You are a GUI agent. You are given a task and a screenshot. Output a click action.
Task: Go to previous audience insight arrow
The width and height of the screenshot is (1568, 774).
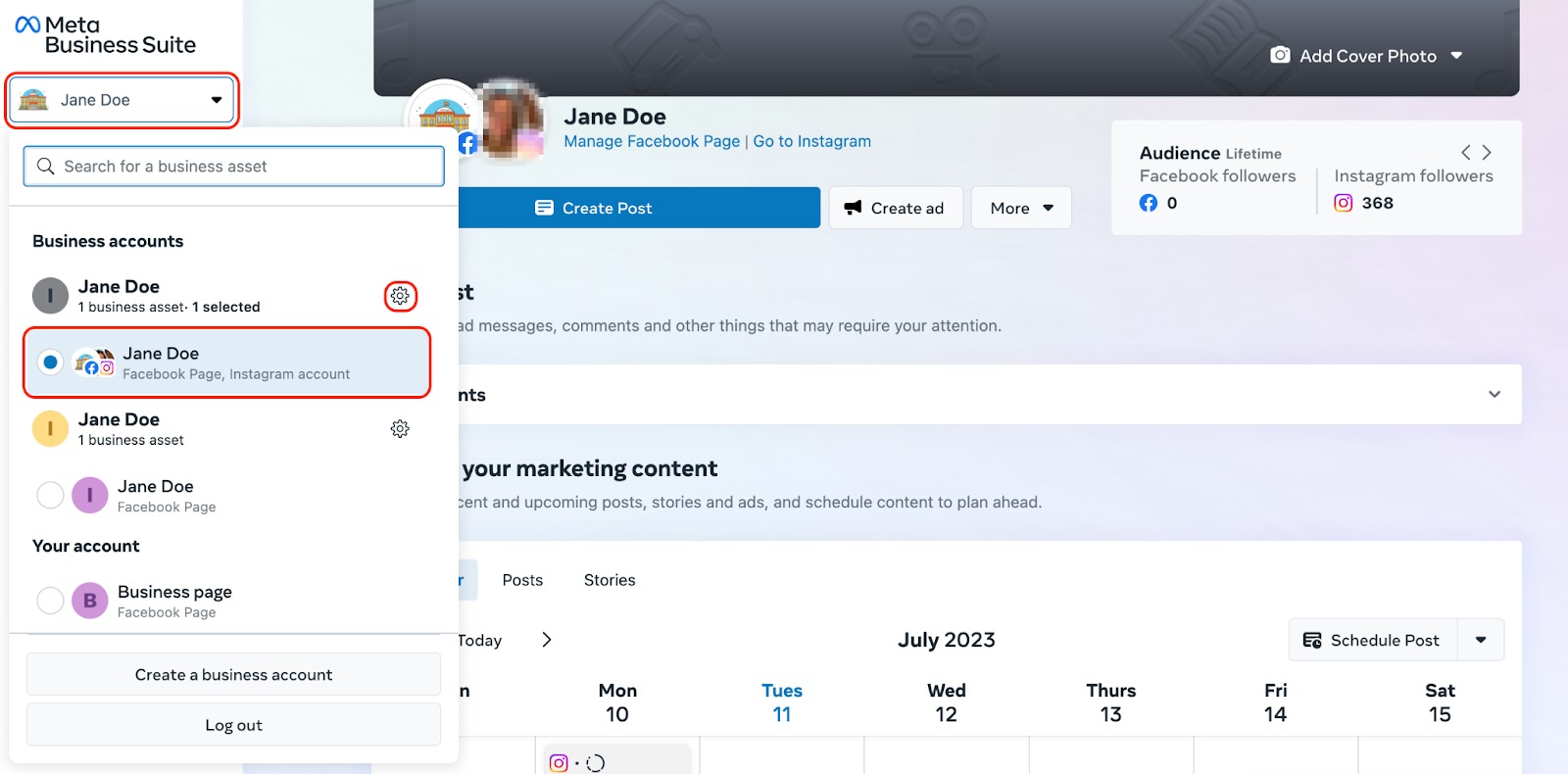coord(1465,153)
